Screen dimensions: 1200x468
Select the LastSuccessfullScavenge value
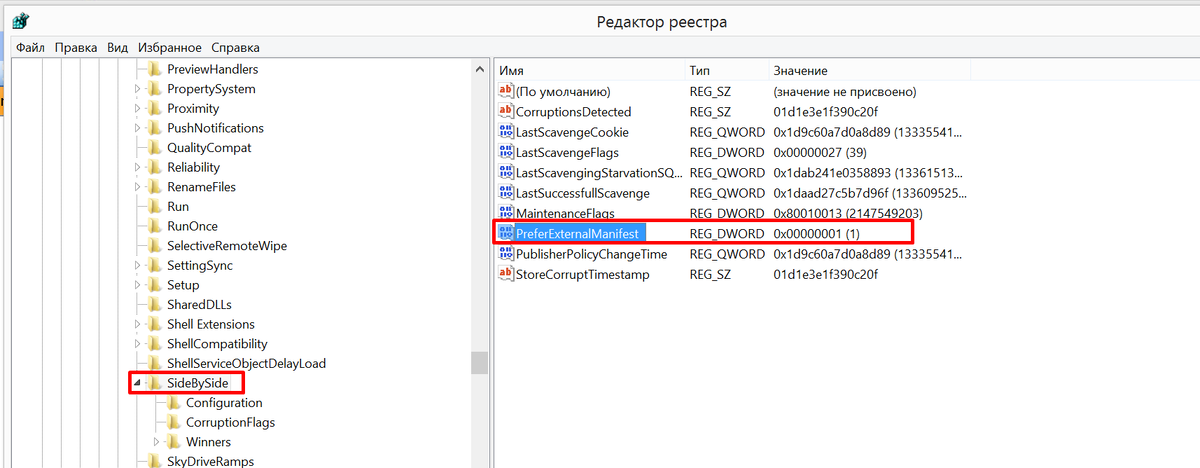click(582, 193)
